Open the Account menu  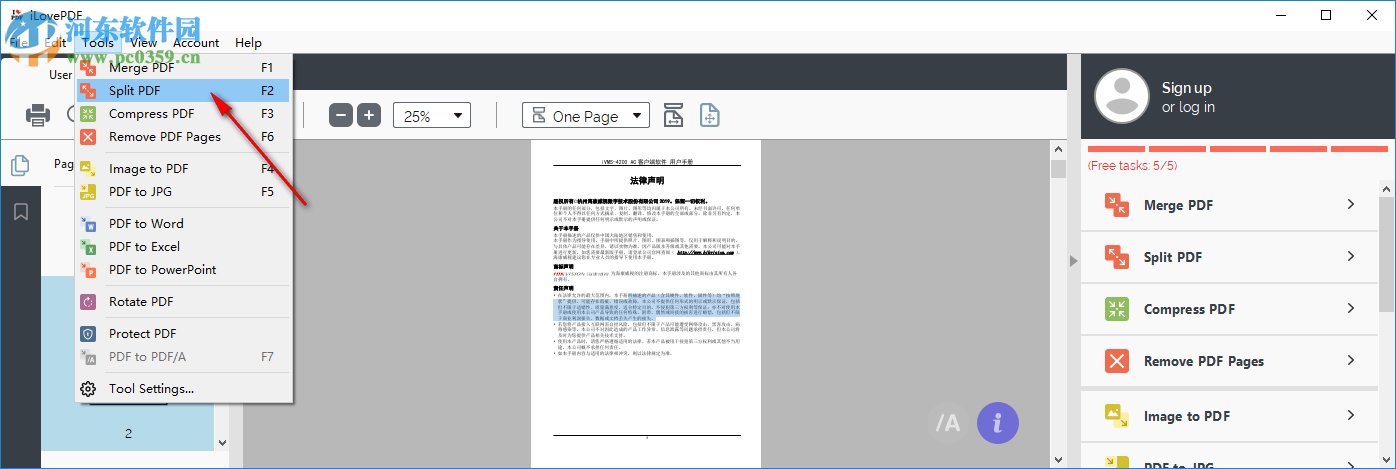[196, 43]
